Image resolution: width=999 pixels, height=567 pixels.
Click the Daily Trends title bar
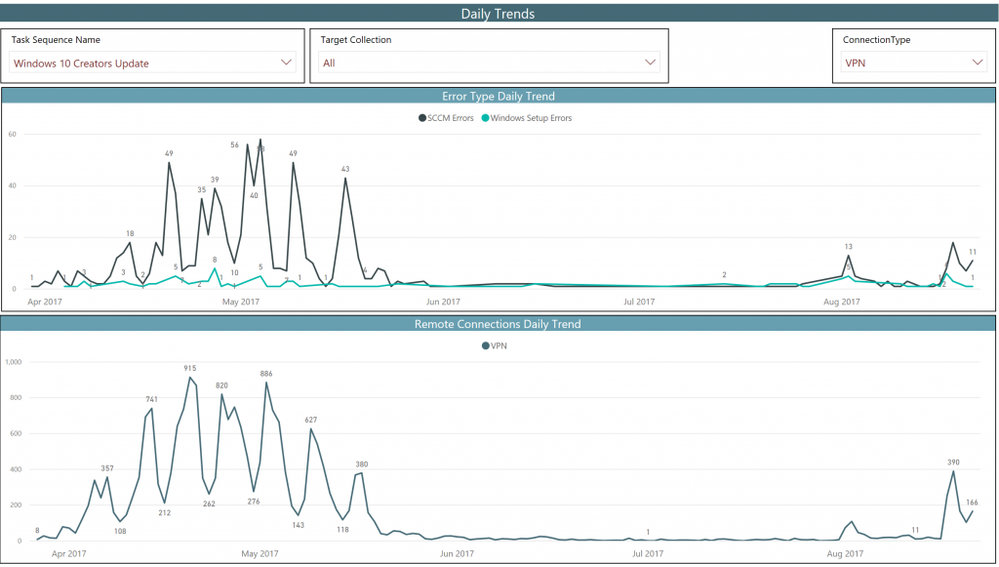pyautogui.click(x=498, y=13)
